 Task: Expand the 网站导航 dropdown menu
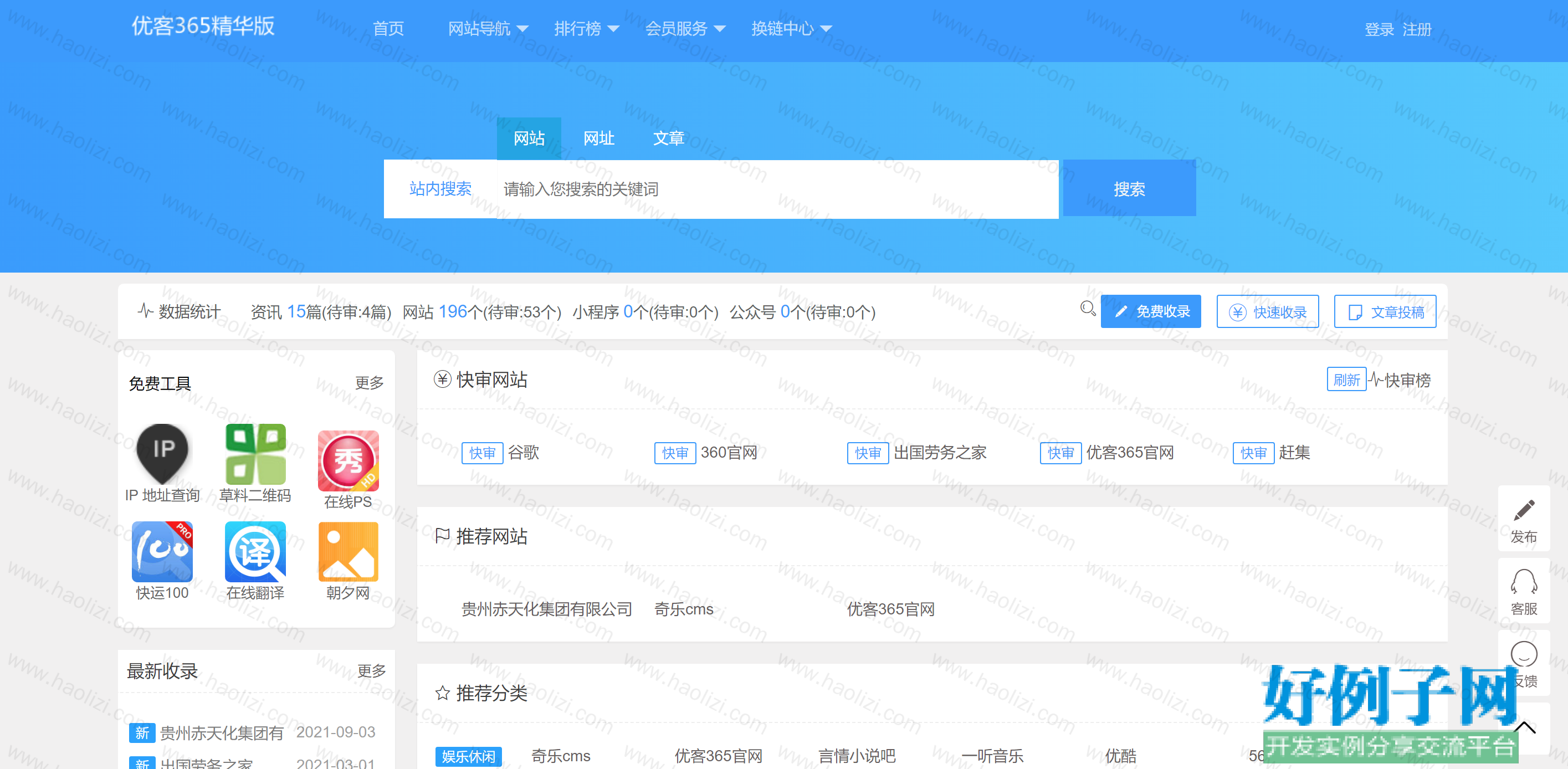pos(488,29)
